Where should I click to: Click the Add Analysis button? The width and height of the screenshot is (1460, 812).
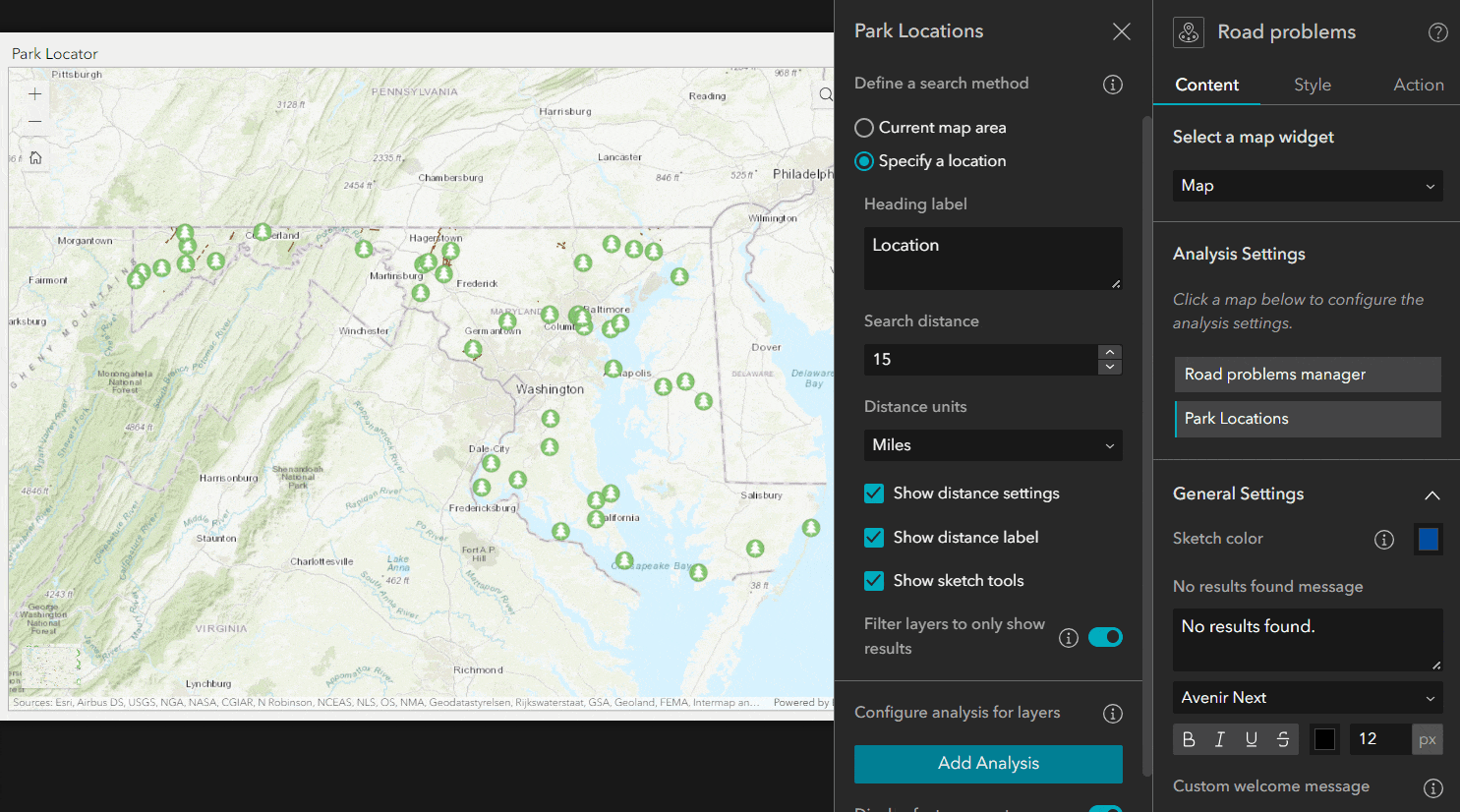click(x=988, y=763)
